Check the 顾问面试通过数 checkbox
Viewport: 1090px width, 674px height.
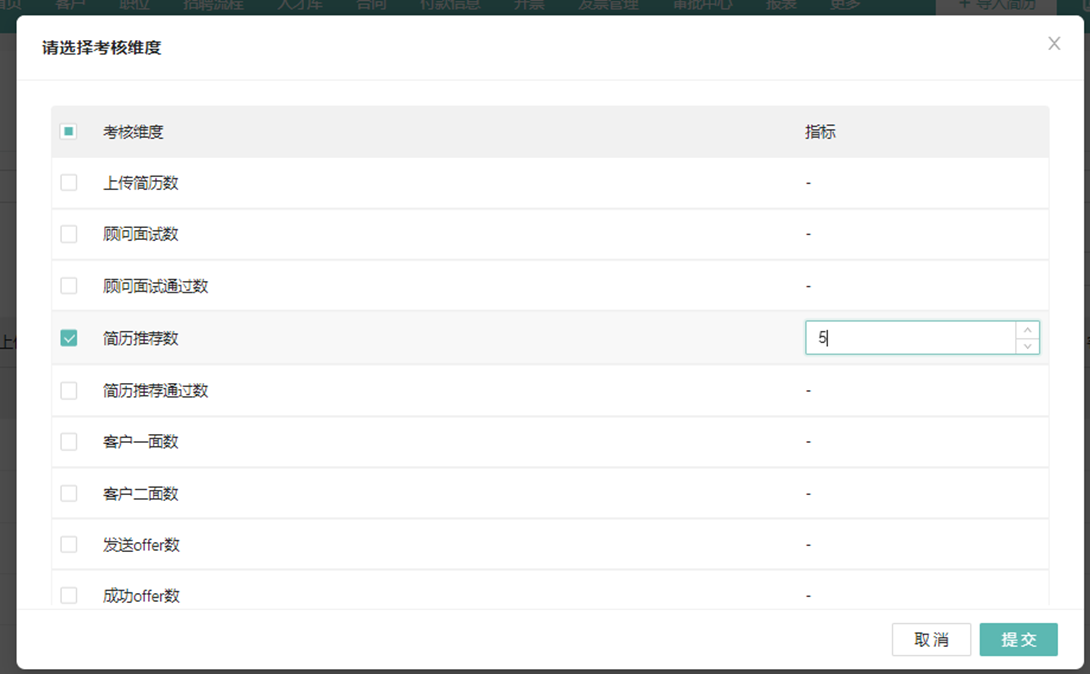click(69, 286)
